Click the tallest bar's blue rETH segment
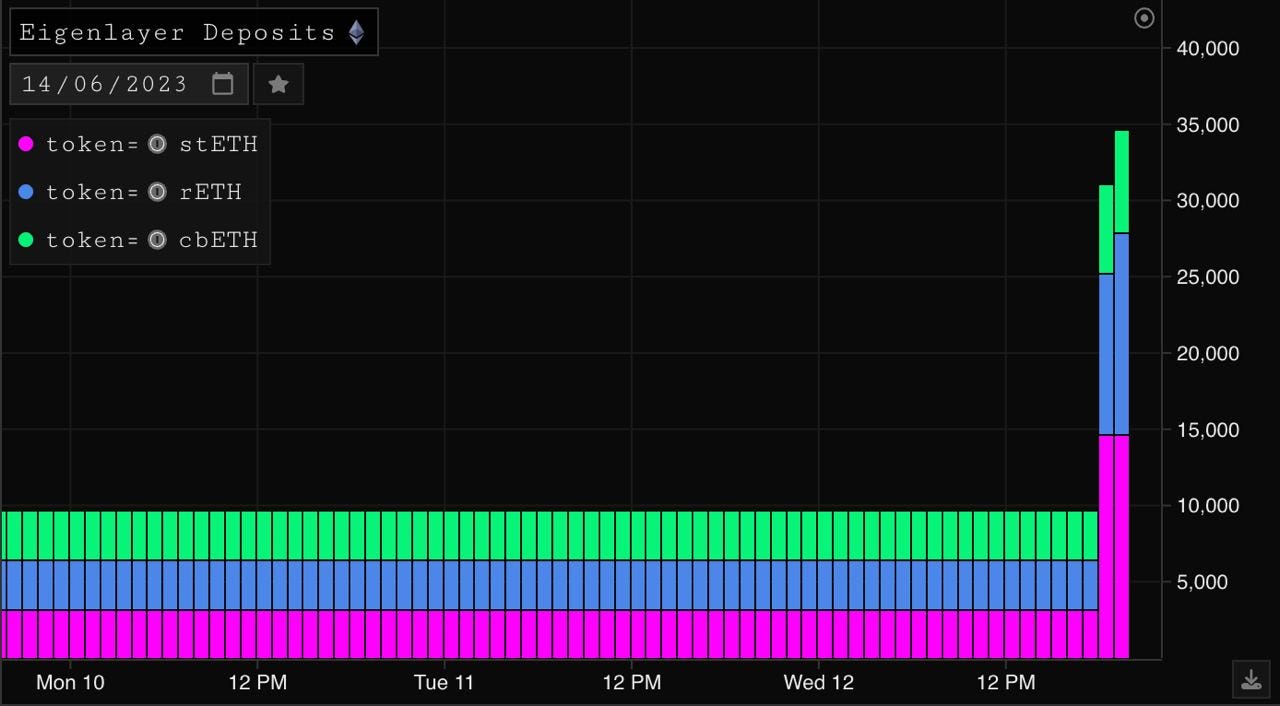The width and height of the screenshot is (1280, 706). coord(1122,334)
